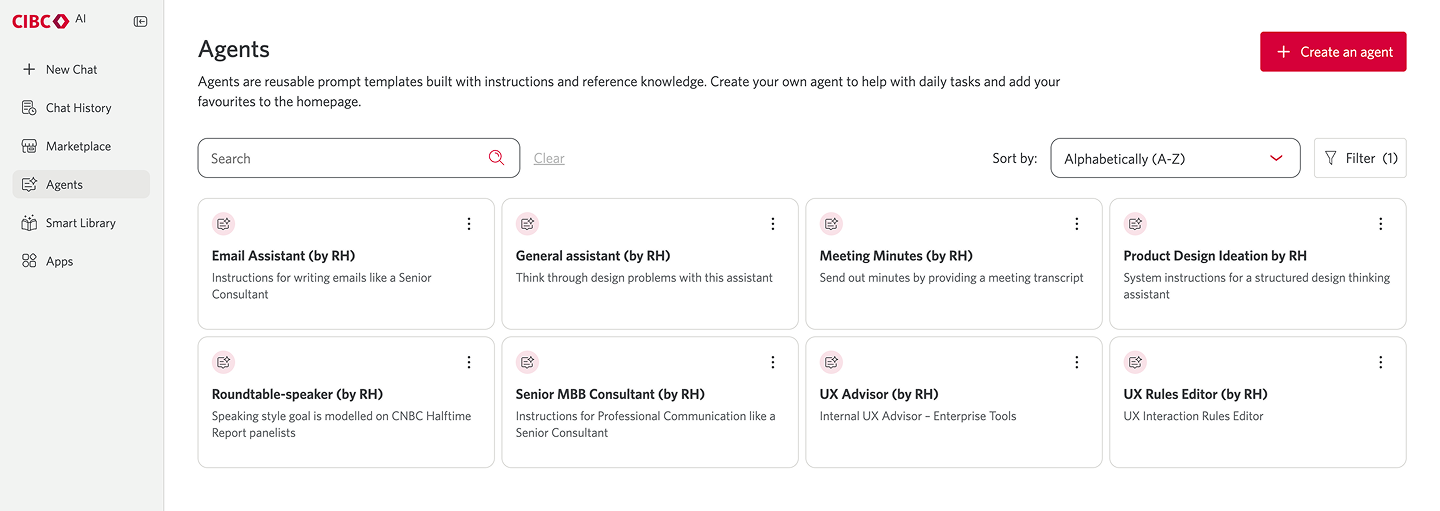Start a New Chat from the sidebar
This screenshot has width=1440, height=511.
coord(81,69)
